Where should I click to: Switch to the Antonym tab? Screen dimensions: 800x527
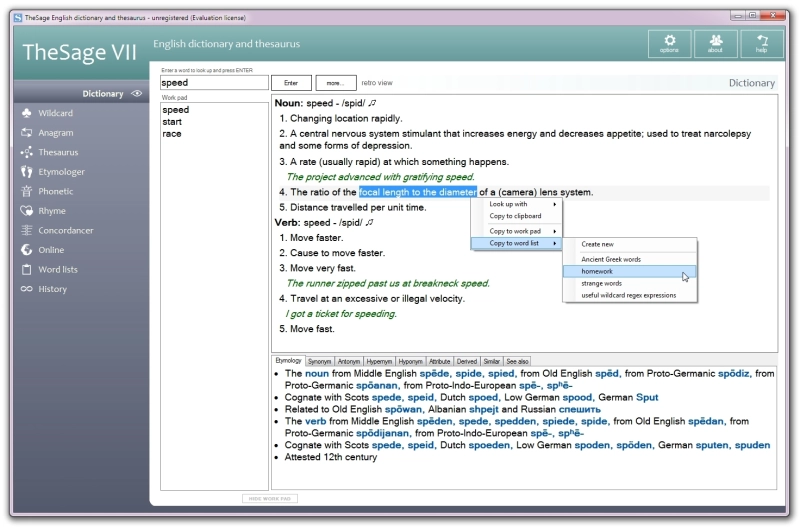pyautogui.click(x=349, y=361)
